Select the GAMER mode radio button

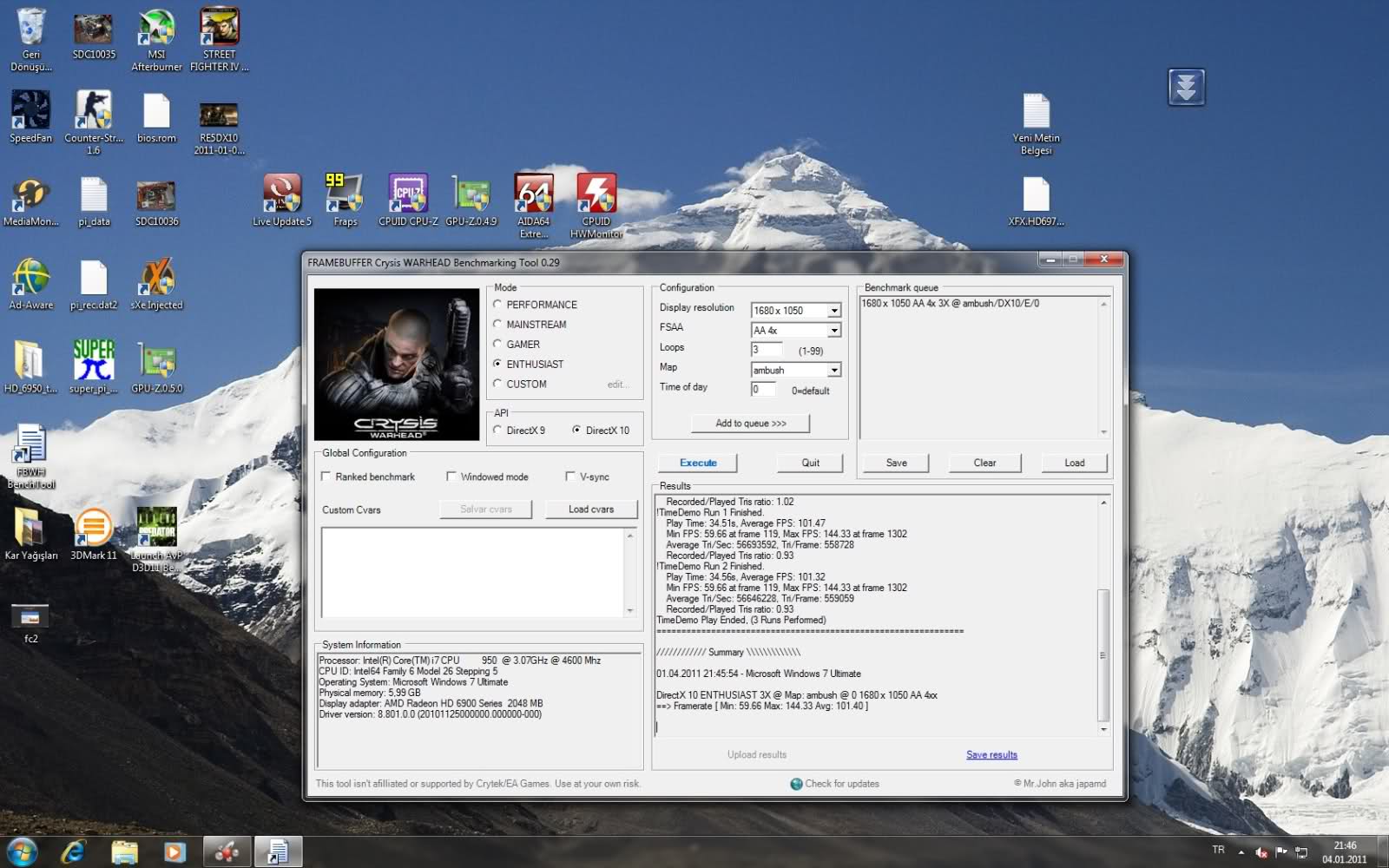(x=497, y=345)
